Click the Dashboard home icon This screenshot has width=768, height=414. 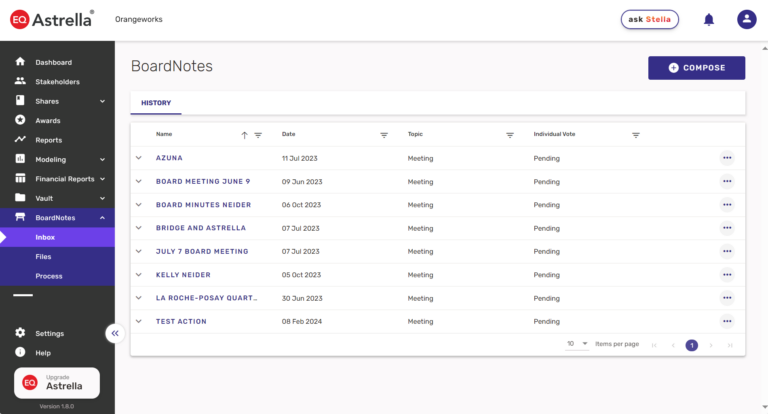click(x=20, y=62)
